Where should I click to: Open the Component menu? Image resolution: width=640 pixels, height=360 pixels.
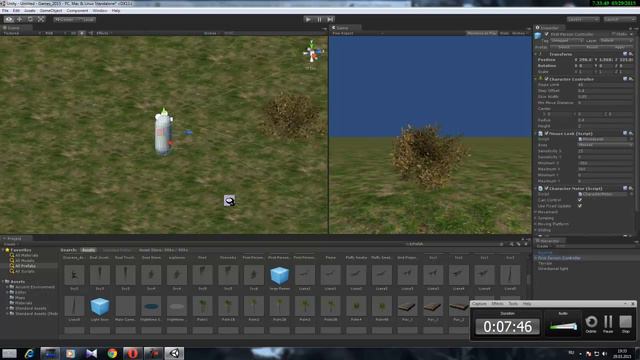click(77, 11)
